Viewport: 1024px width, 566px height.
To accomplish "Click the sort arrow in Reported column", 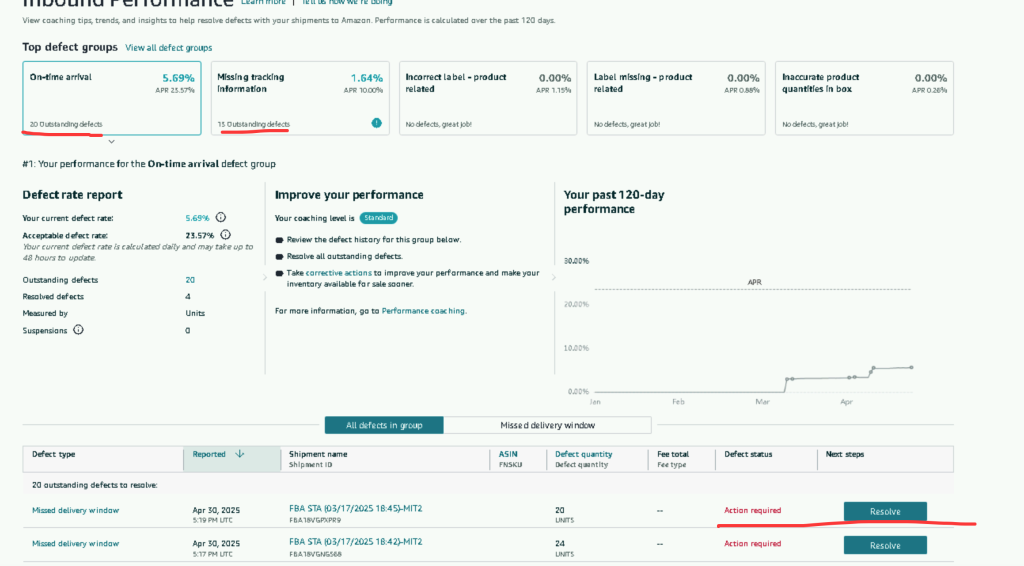I will (x=240, y=454).
